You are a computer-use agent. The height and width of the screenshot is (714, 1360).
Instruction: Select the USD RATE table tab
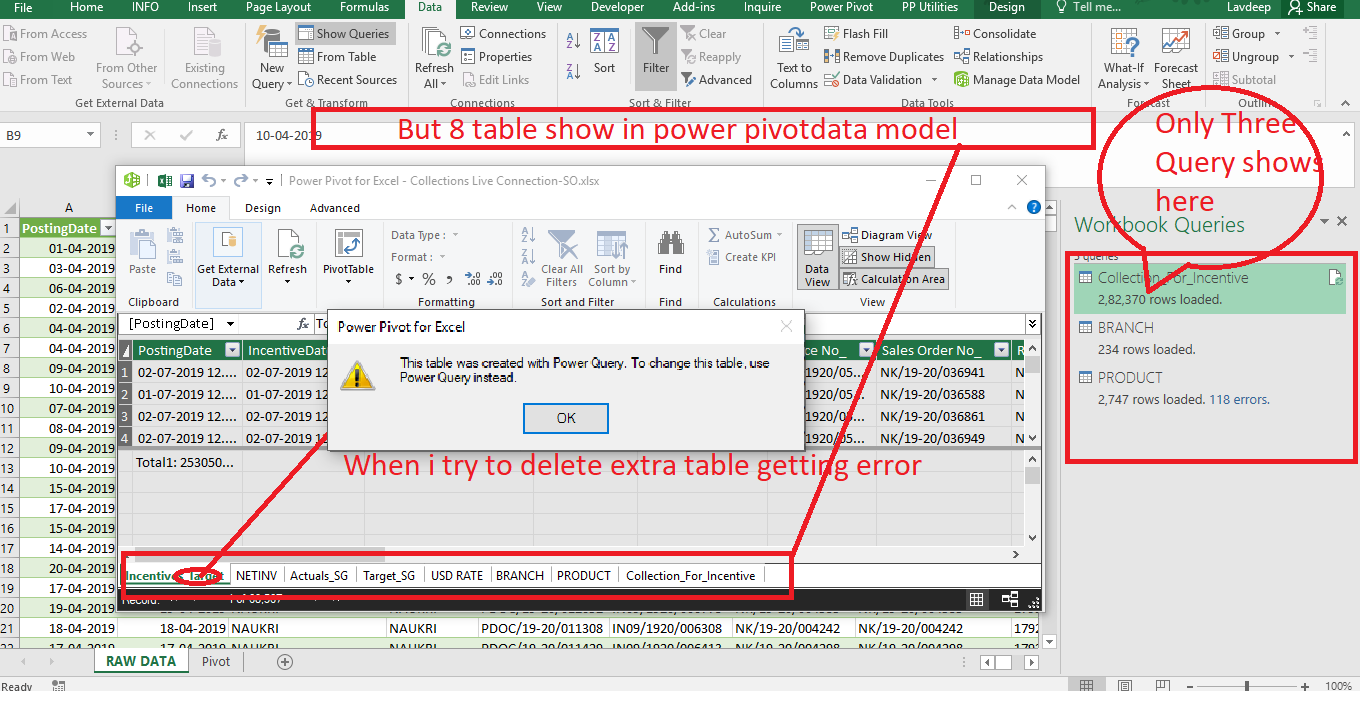pyautogui.click(x=456, y=575)
